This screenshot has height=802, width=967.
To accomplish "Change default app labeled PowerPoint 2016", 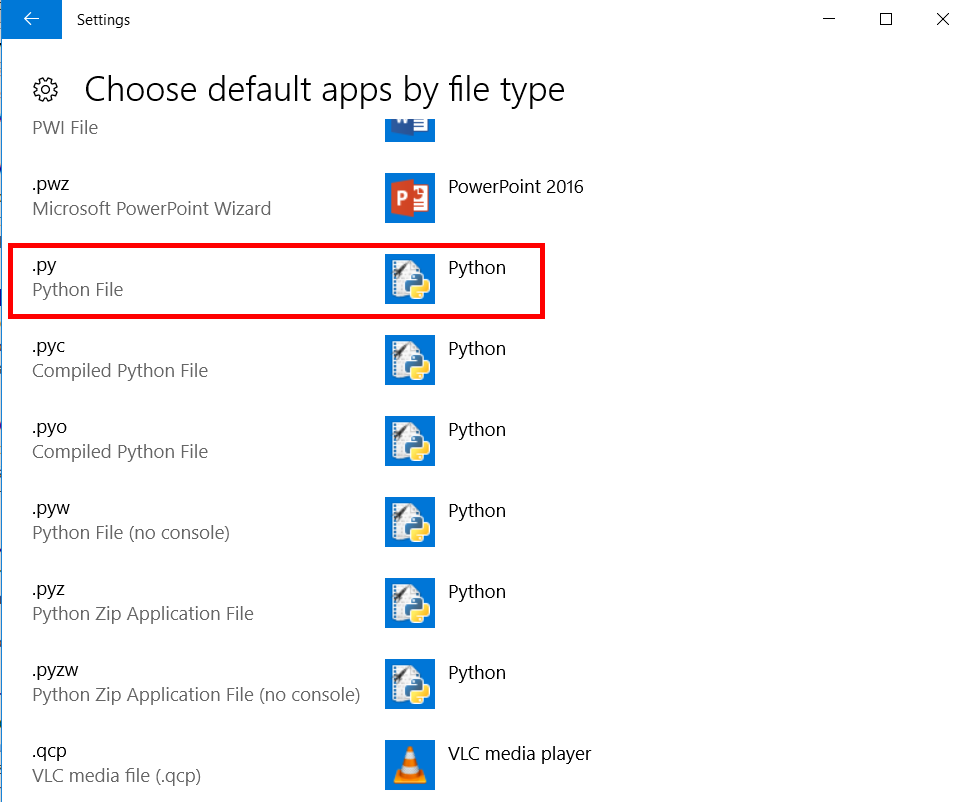I will [516, 186].
